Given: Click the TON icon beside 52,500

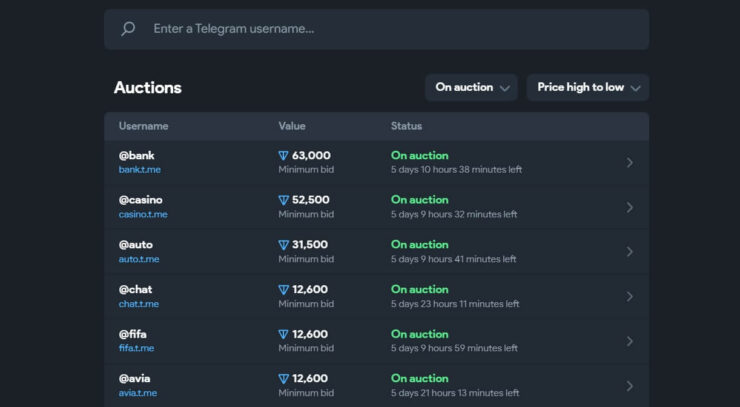Looking at the screenshot, I should pyautogui.click(x=283, y=200).
